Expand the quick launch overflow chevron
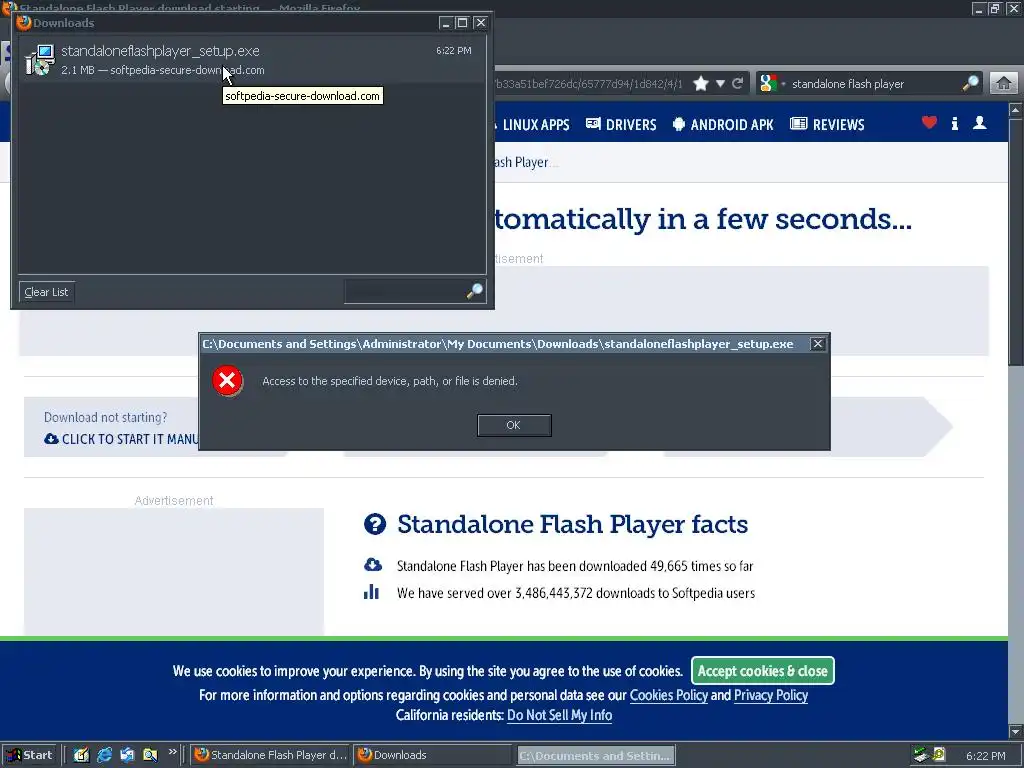Viewport: 1024px width, 768px height. tap(172, 752)
